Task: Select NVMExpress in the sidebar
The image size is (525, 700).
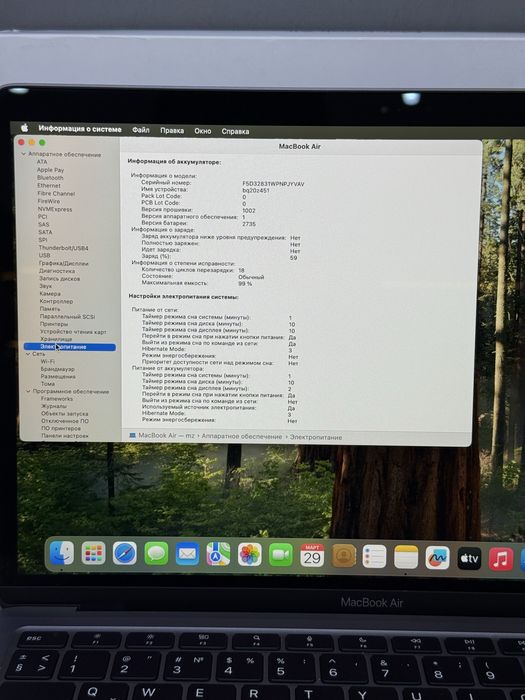Action: [x=55, y=209]
